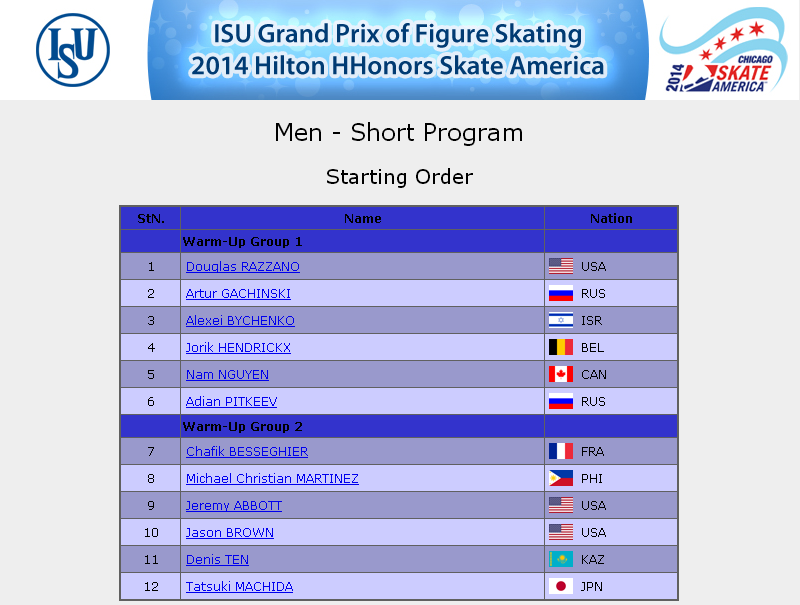Click the Japan flag icon next to JPN

561,587
